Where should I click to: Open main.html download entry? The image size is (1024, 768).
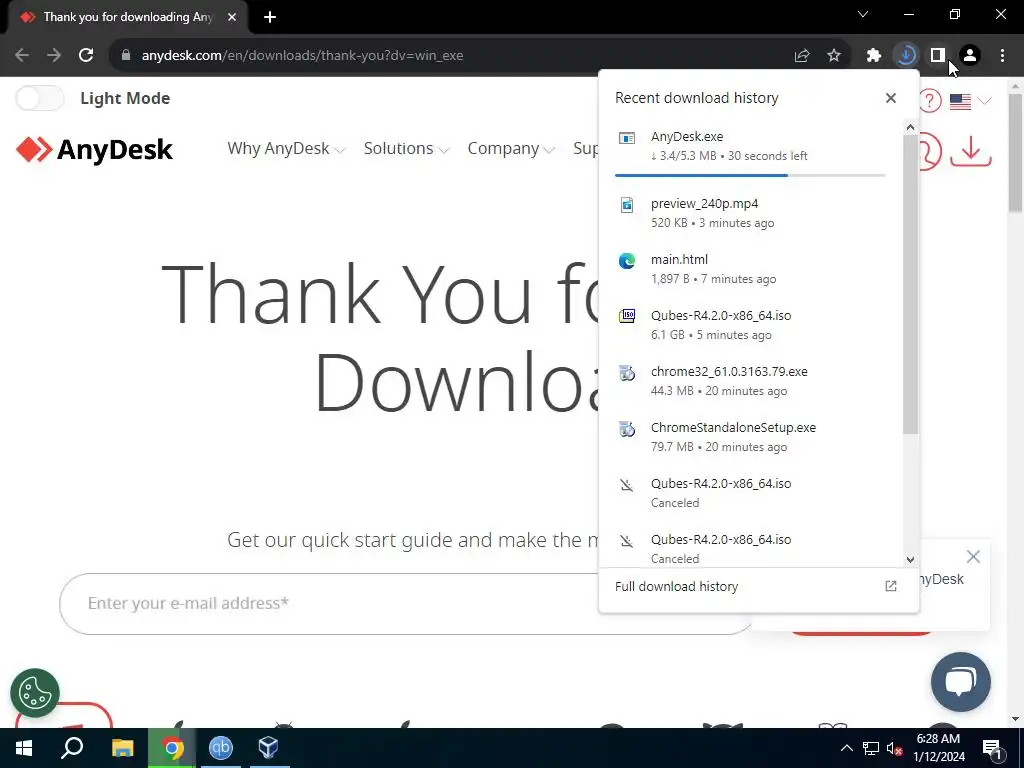click(750, 269)
